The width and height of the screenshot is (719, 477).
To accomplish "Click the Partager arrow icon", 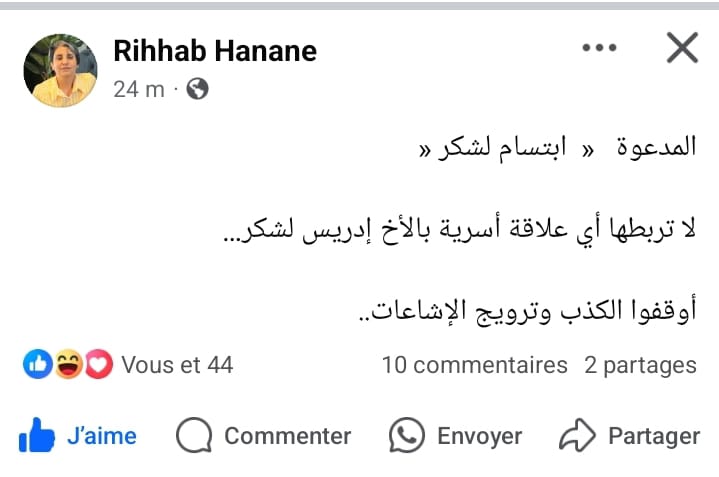I will pyautogui.click(x=577, y=436).
